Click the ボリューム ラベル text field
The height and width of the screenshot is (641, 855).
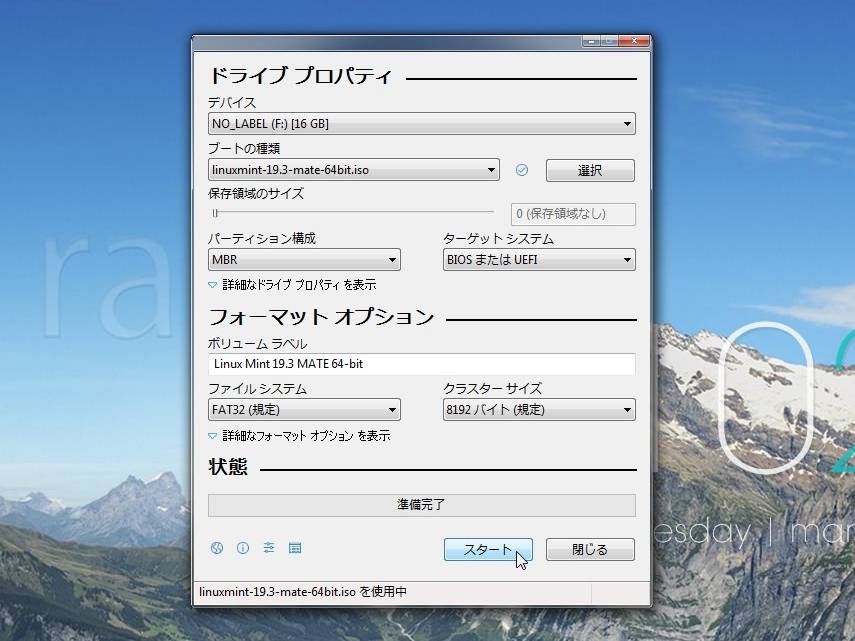coord(422,364)
